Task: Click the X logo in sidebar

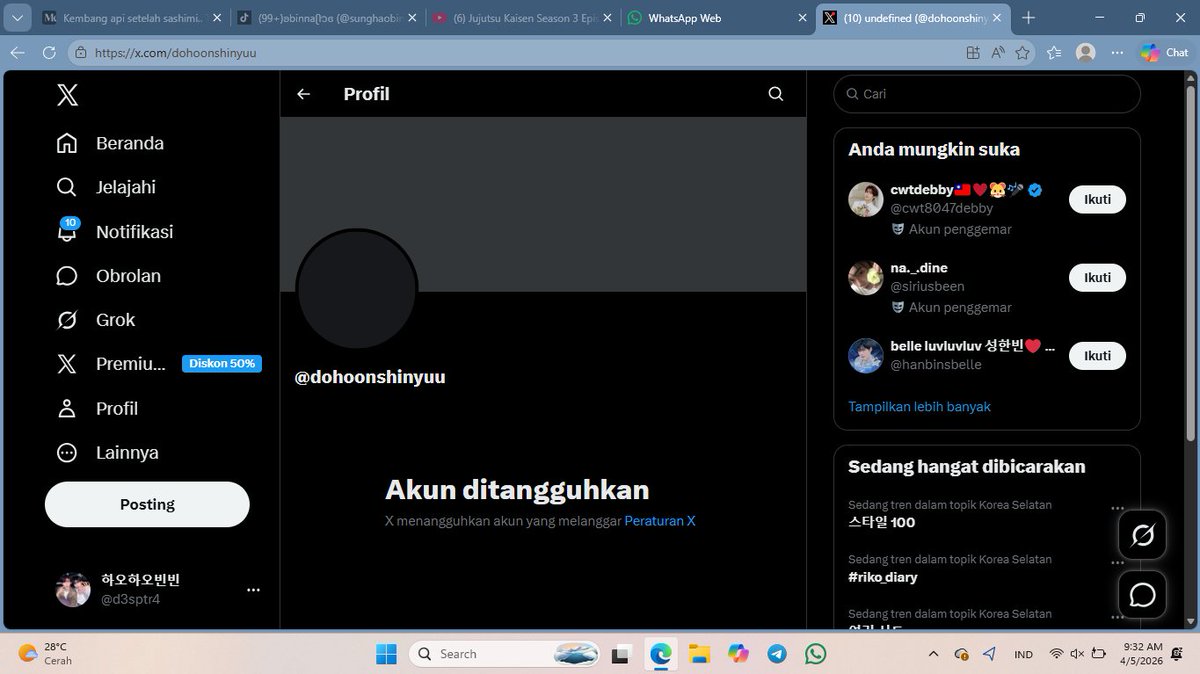Action: (67, 95)
